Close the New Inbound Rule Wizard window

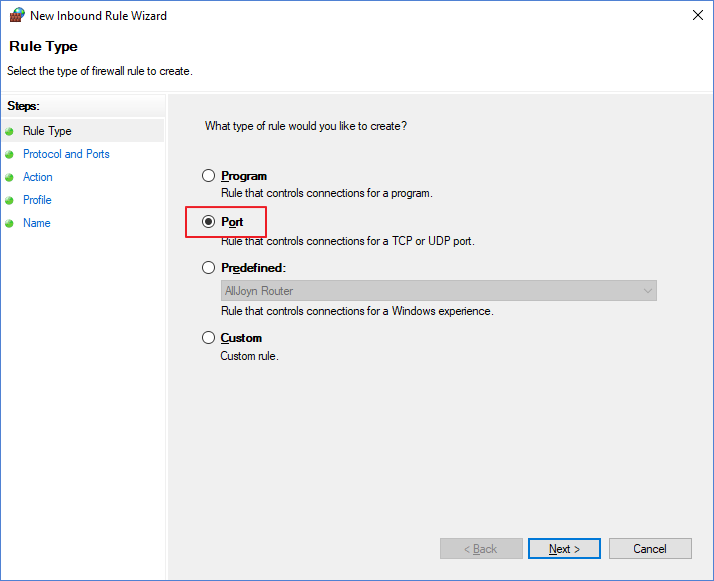698,15
